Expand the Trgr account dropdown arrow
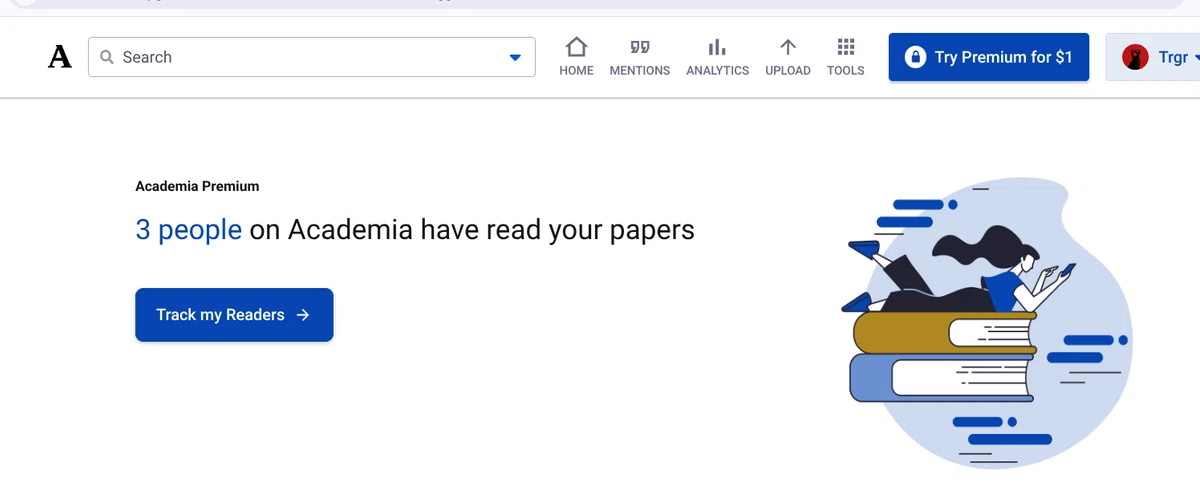The width and height of the screenshot is (1200, 483). 1196,58
